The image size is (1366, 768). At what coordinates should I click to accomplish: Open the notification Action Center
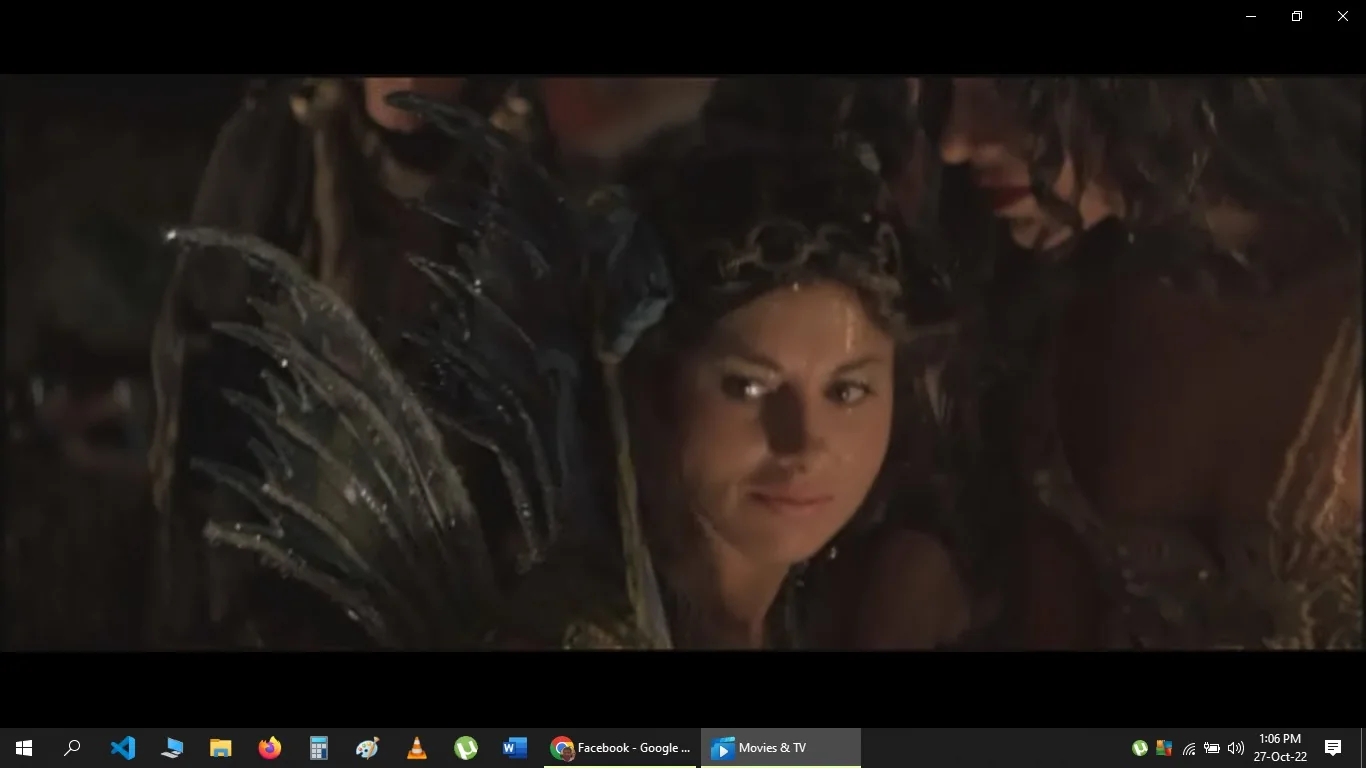click(x=1333, y=748)
